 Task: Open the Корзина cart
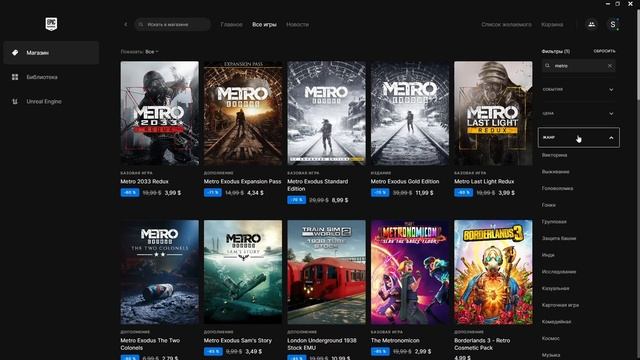[x=552, y=24]
